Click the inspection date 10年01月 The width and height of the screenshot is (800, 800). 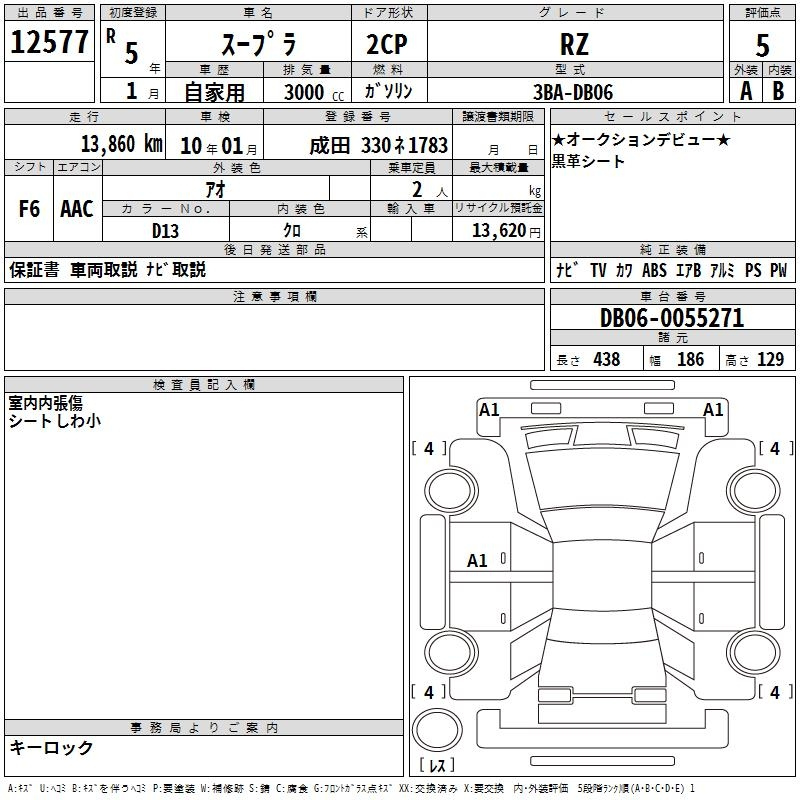pyautogui.click(x=219, y=146)
